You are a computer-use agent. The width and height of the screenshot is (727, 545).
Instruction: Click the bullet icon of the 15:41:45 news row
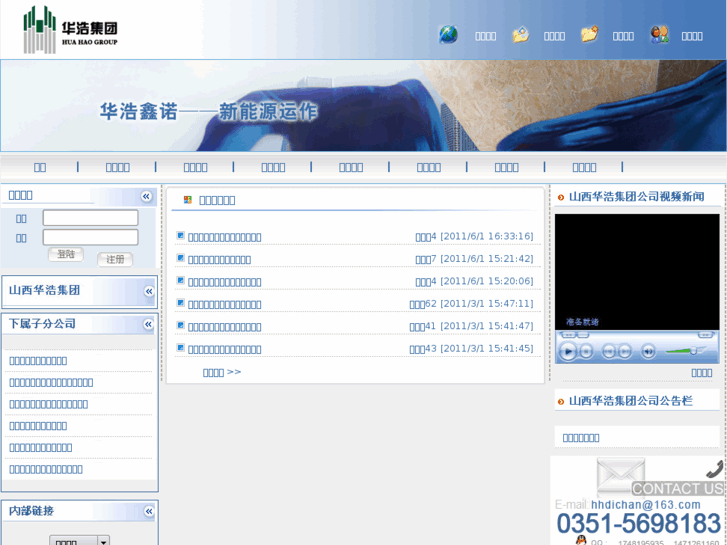[x=180, y=347]
